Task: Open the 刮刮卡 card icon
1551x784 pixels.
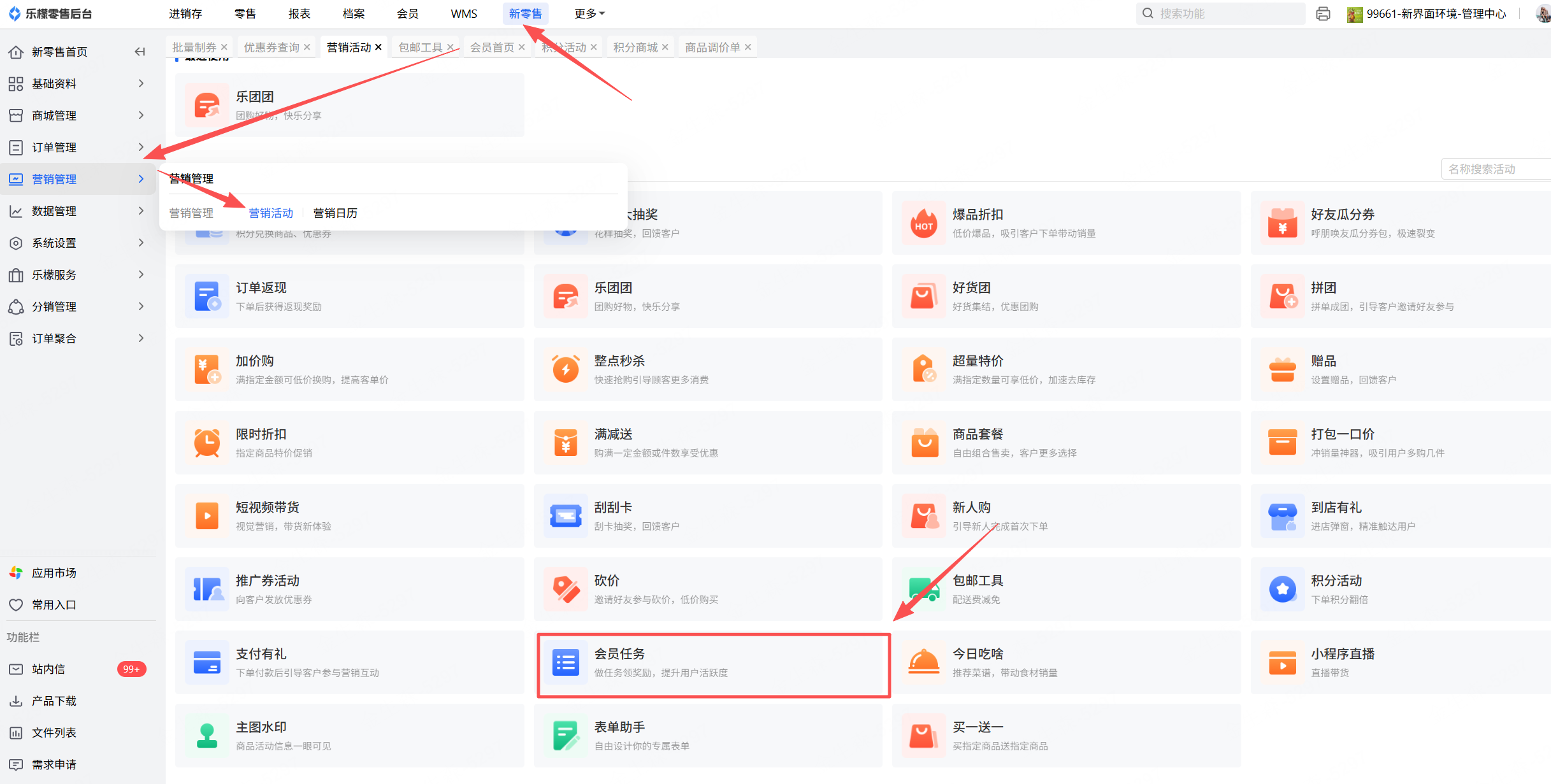Action: coord(565,516)
